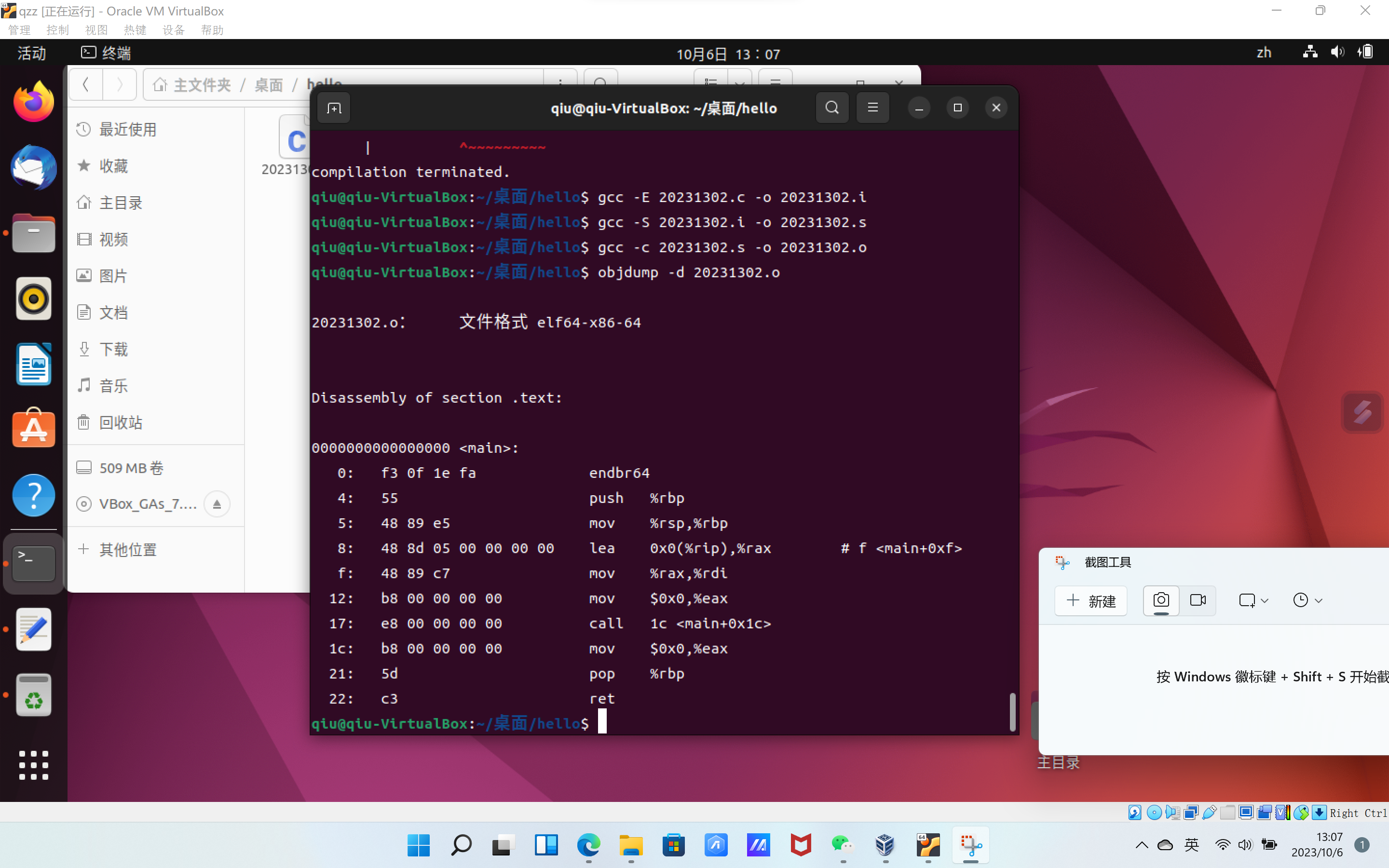
Task: Click 桌面 in the Files path bar
Action: (x=269, y=85)
